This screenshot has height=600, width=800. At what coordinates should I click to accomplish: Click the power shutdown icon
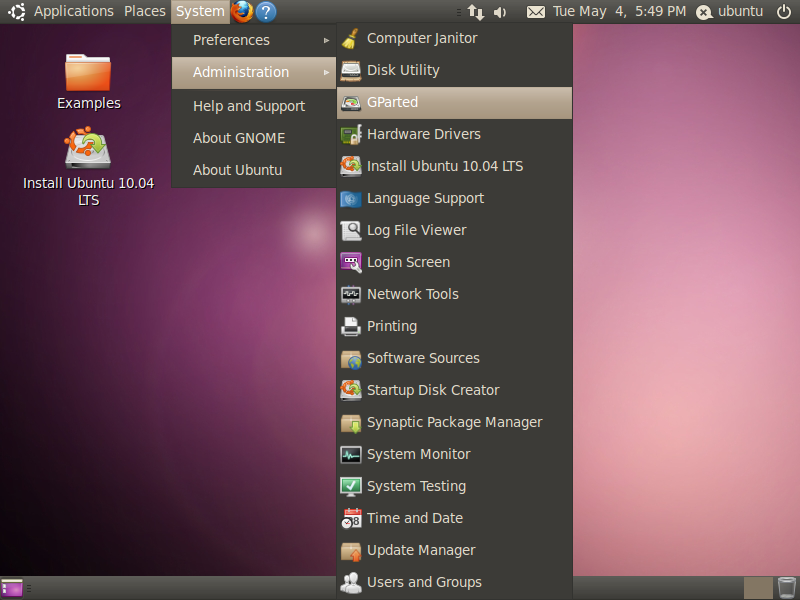click(784, 11)
